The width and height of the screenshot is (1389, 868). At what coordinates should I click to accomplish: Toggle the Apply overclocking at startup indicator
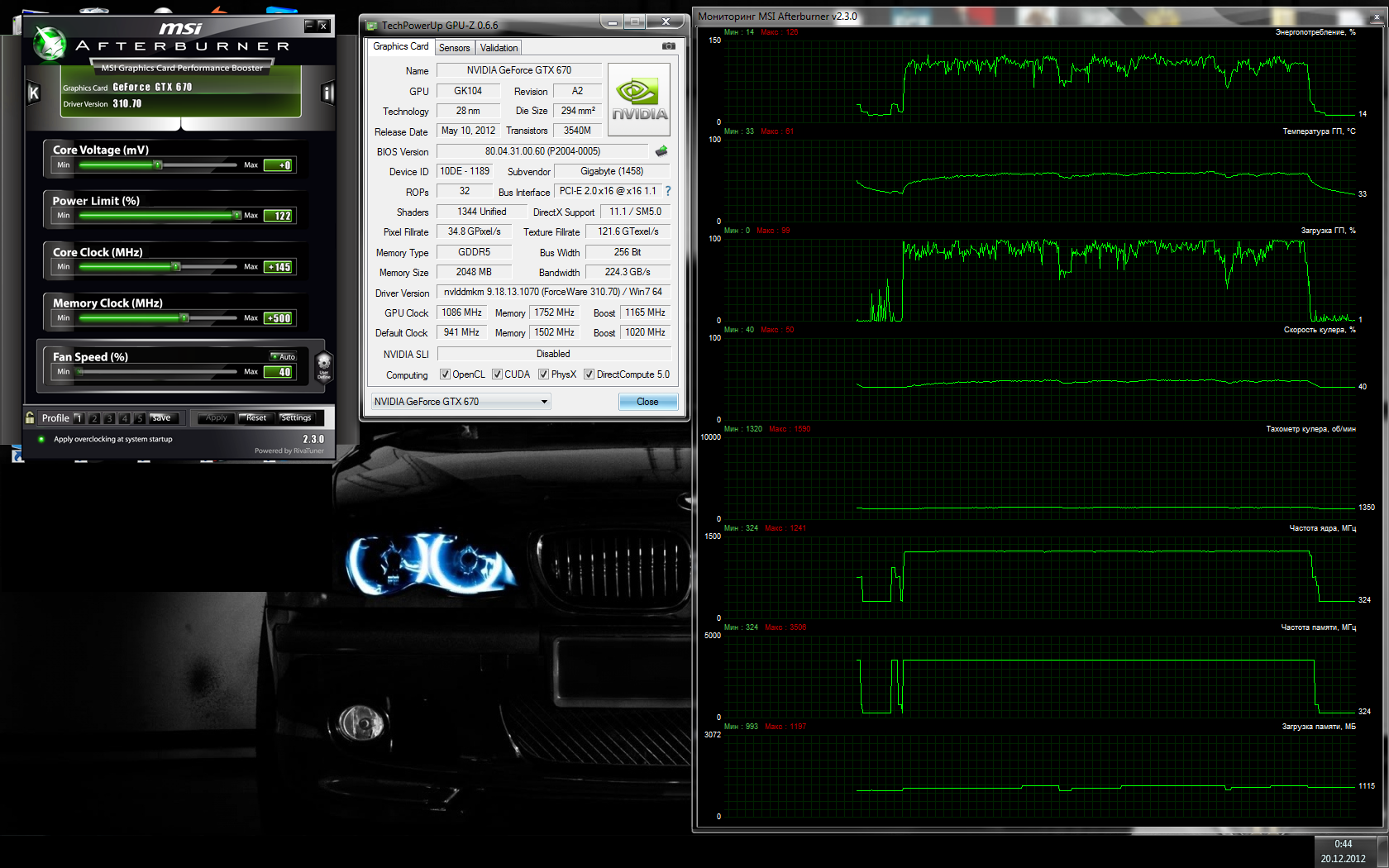41,439
